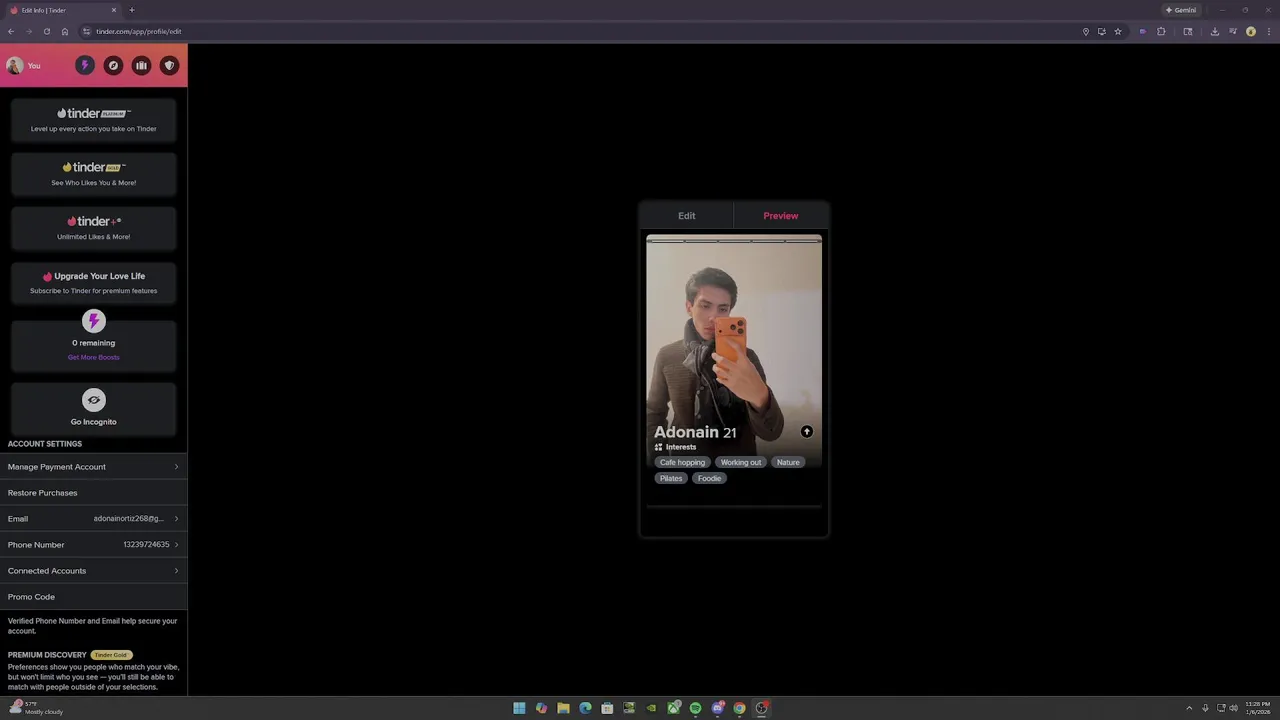Go back with browser back arrow
The image size is (1280, 720).
pos(11,31)
